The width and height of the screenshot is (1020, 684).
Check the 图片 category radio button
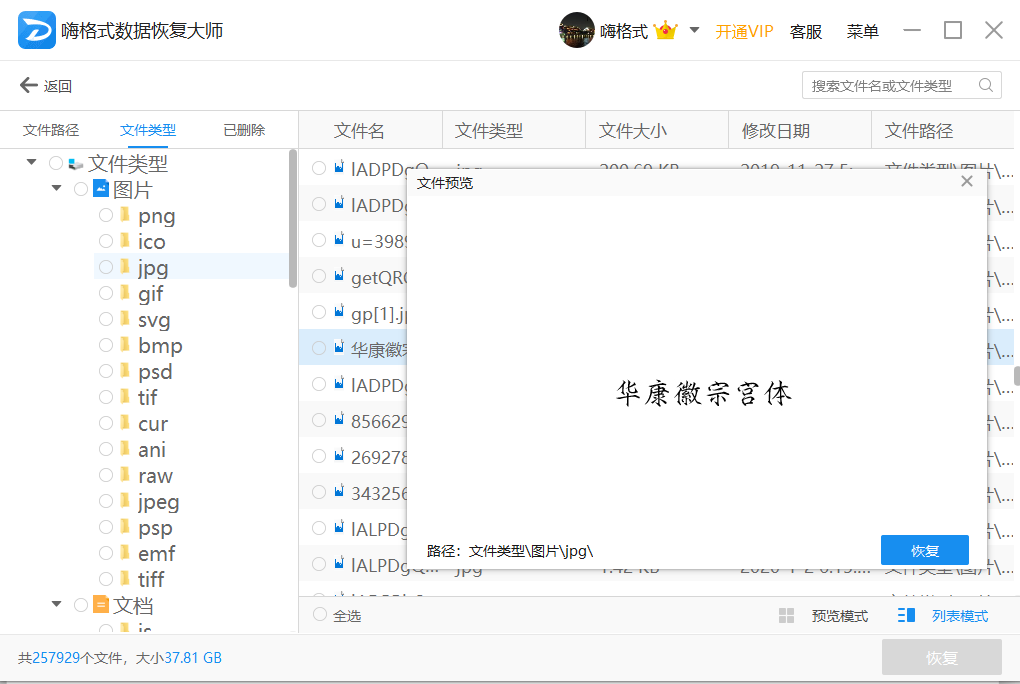click(81, 189)
